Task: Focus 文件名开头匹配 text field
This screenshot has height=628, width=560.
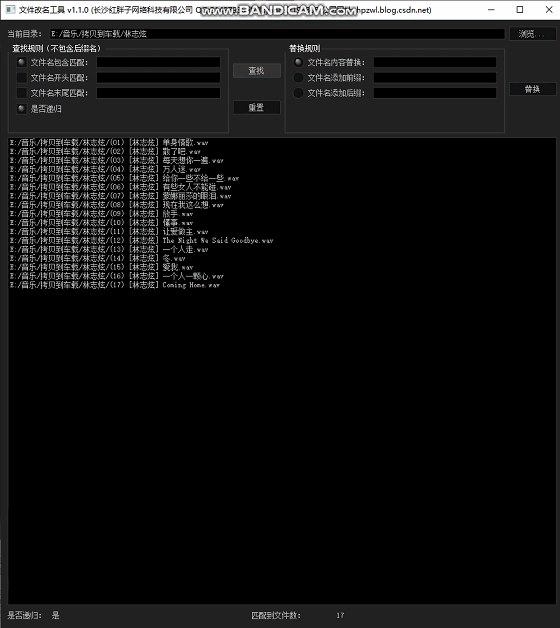Action: [158, 77]
